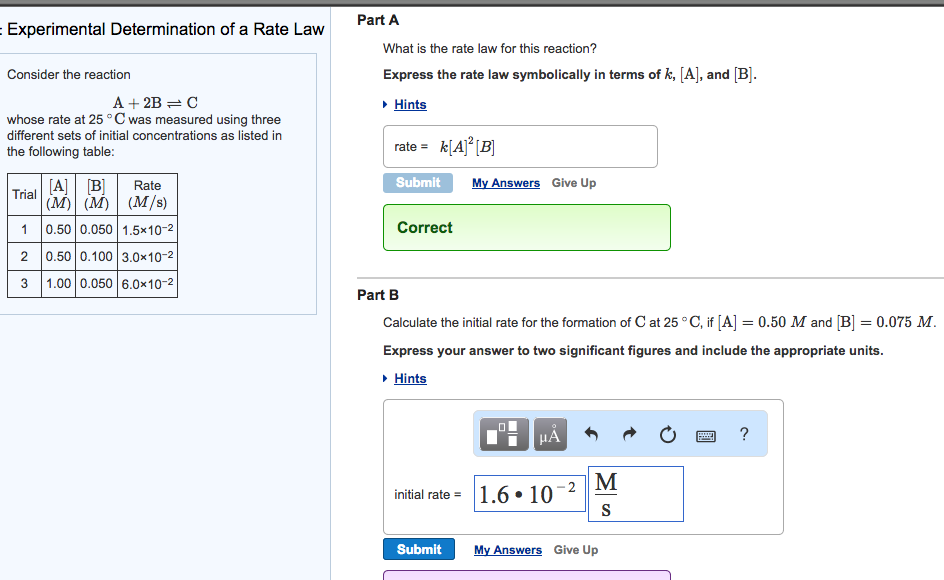The width and height of the screenshot is (944, 580).
Task: Click the initial rate value field
Action: [x=530, y=494]
